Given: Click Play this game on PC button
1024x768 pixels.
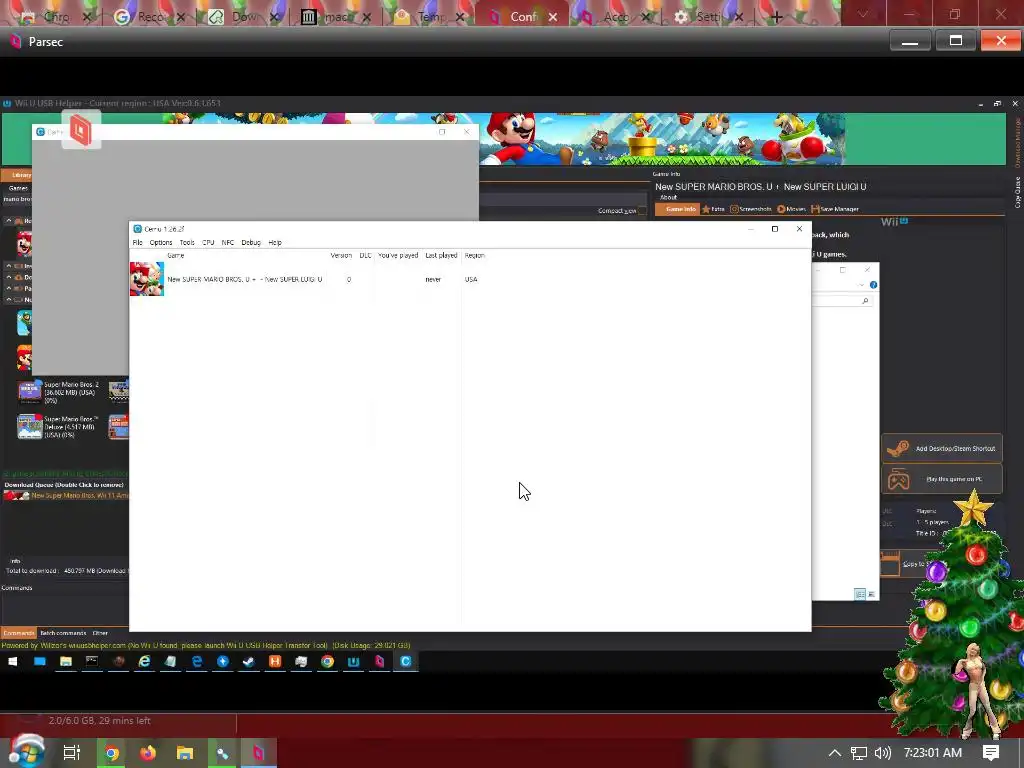Looking at the screenshot, I should (942, 479).
